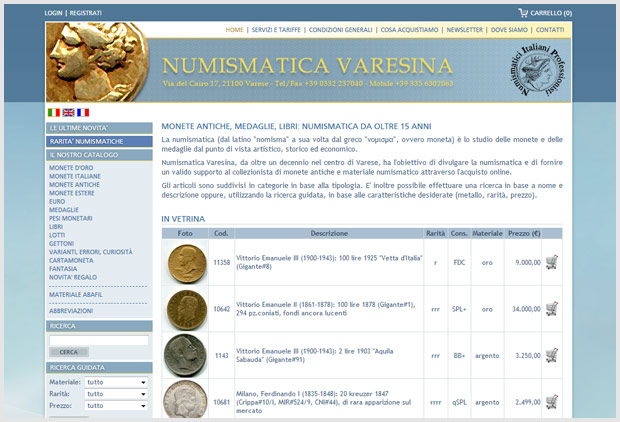Open CARRELLO (0) link
The height and width of the screenshot is (422, 620).
pos(551,13)
